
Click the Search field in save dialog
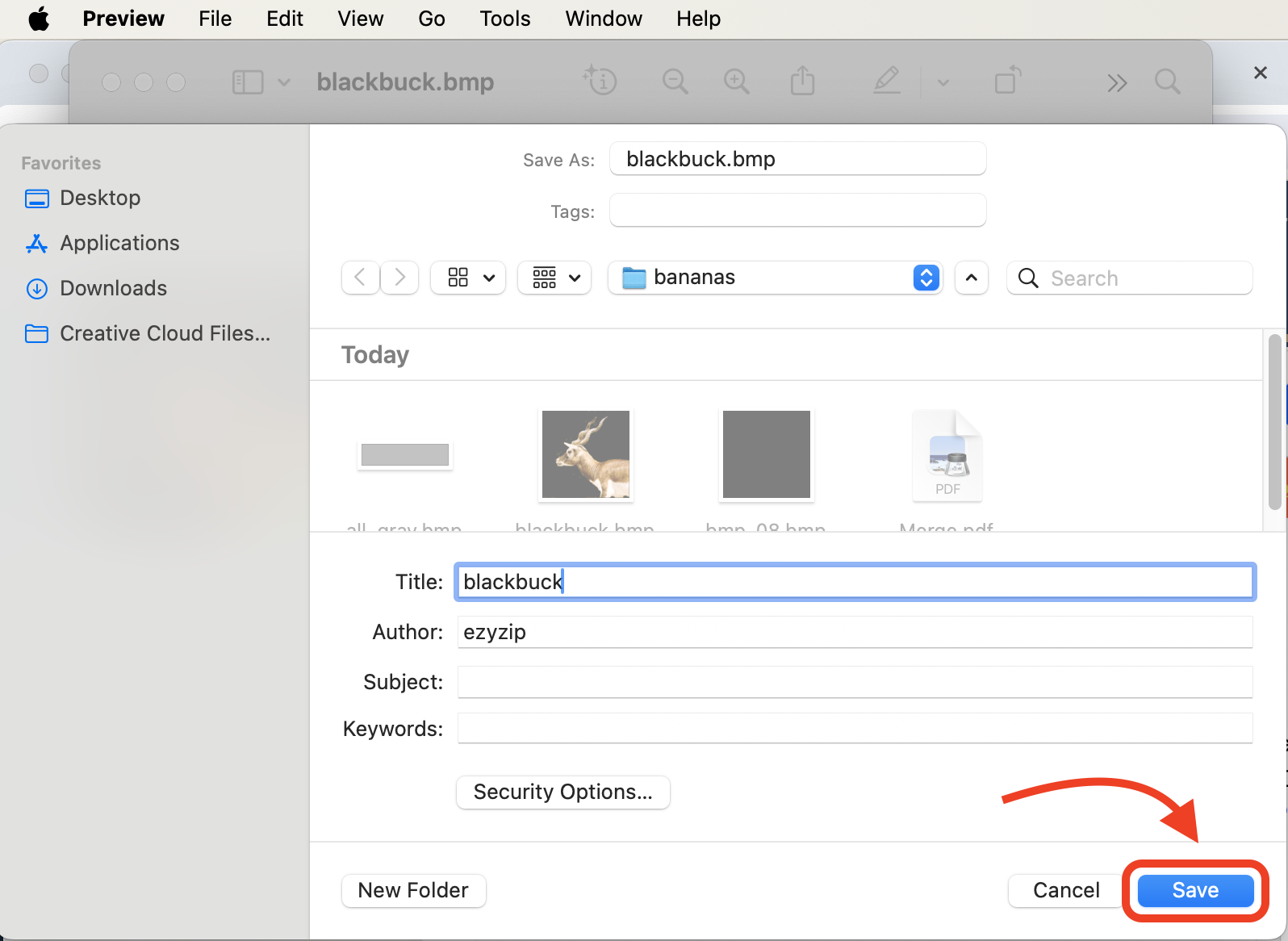pyautogui.click(x=1129, y=278)
